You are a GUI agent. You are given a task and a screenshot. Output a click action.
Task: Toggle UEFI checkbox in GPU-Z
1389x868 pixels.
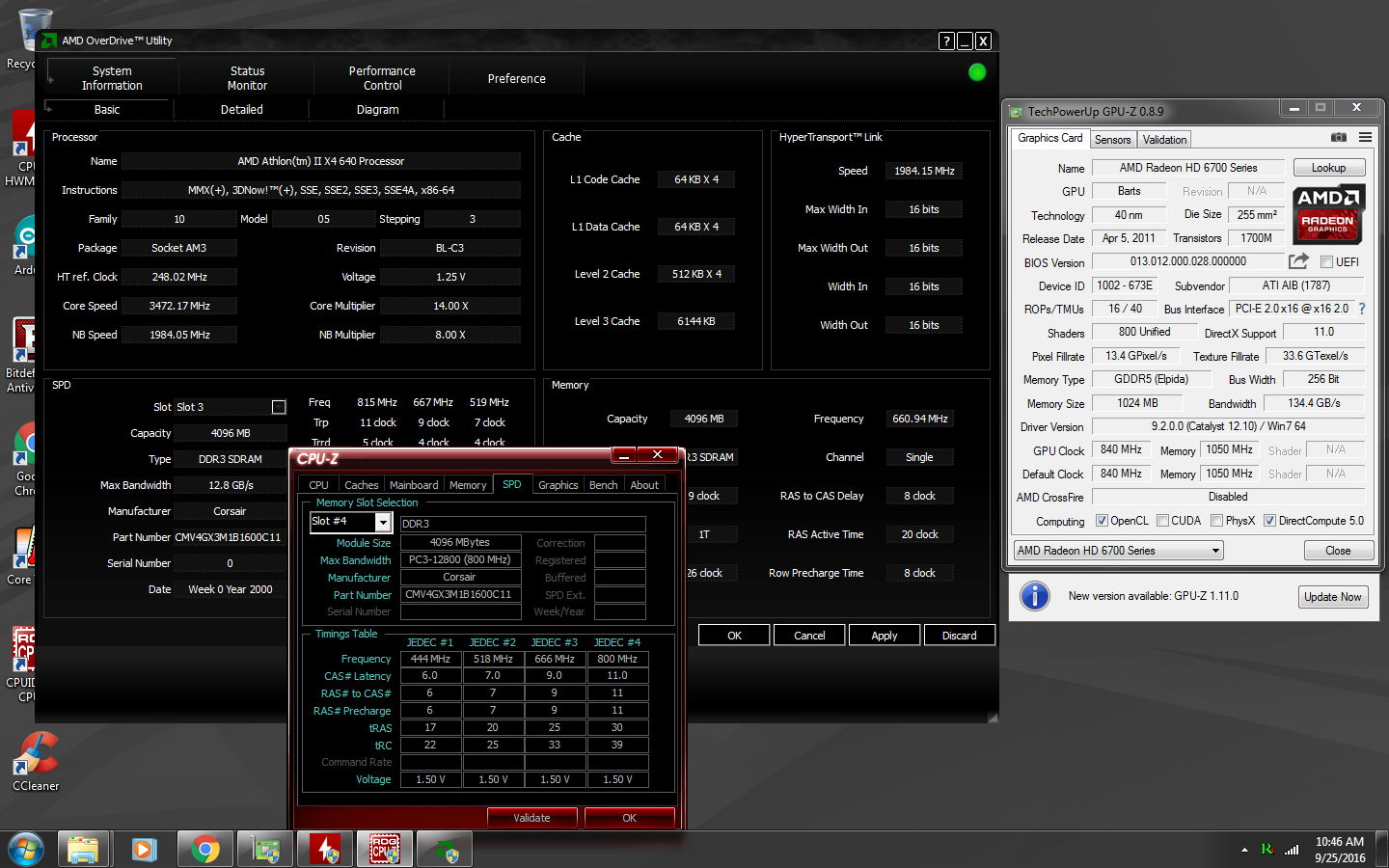pyautogui.click(x=1326, y=262)
